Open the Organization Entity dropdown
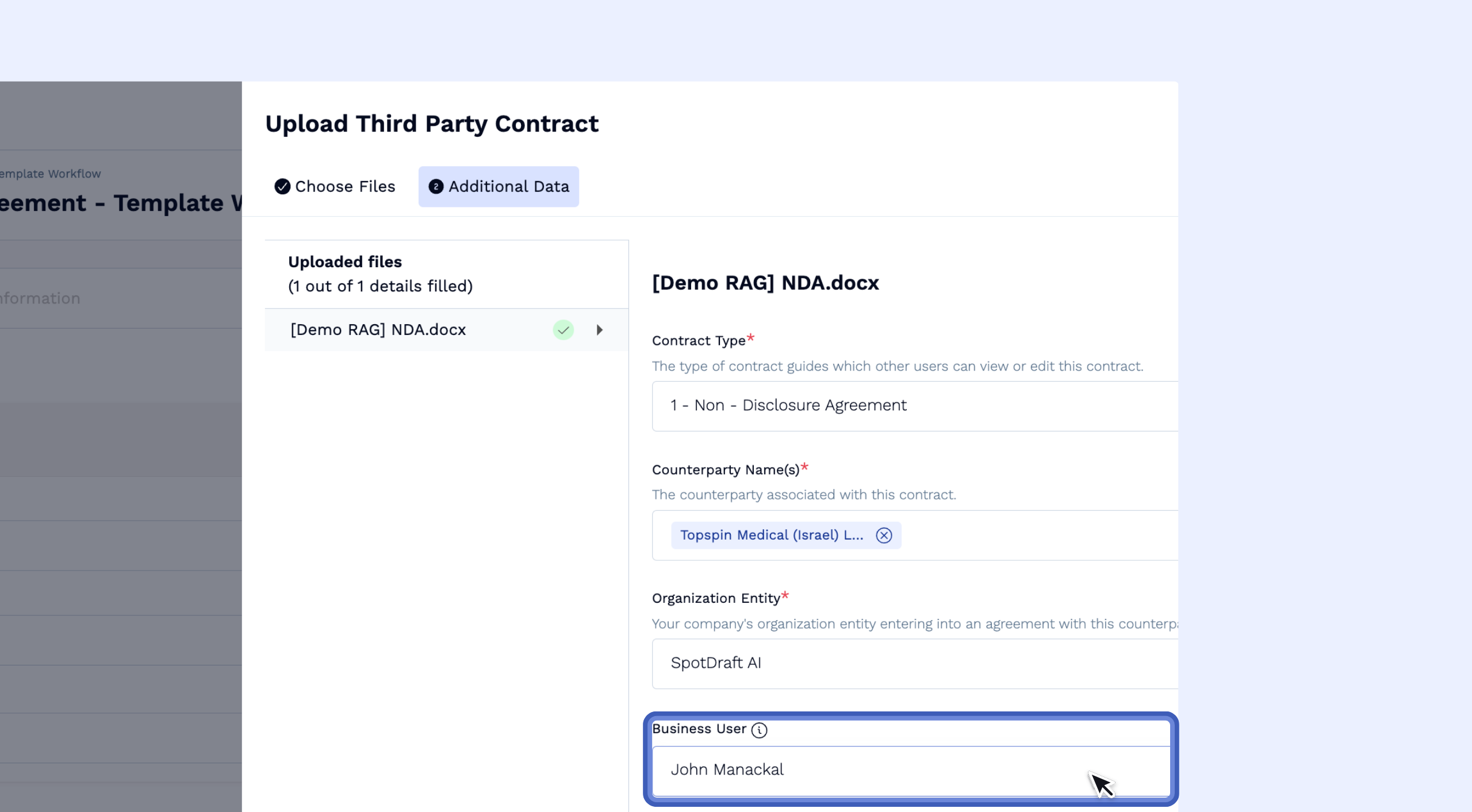The image size is (1472, 812). tap(914, 663)
